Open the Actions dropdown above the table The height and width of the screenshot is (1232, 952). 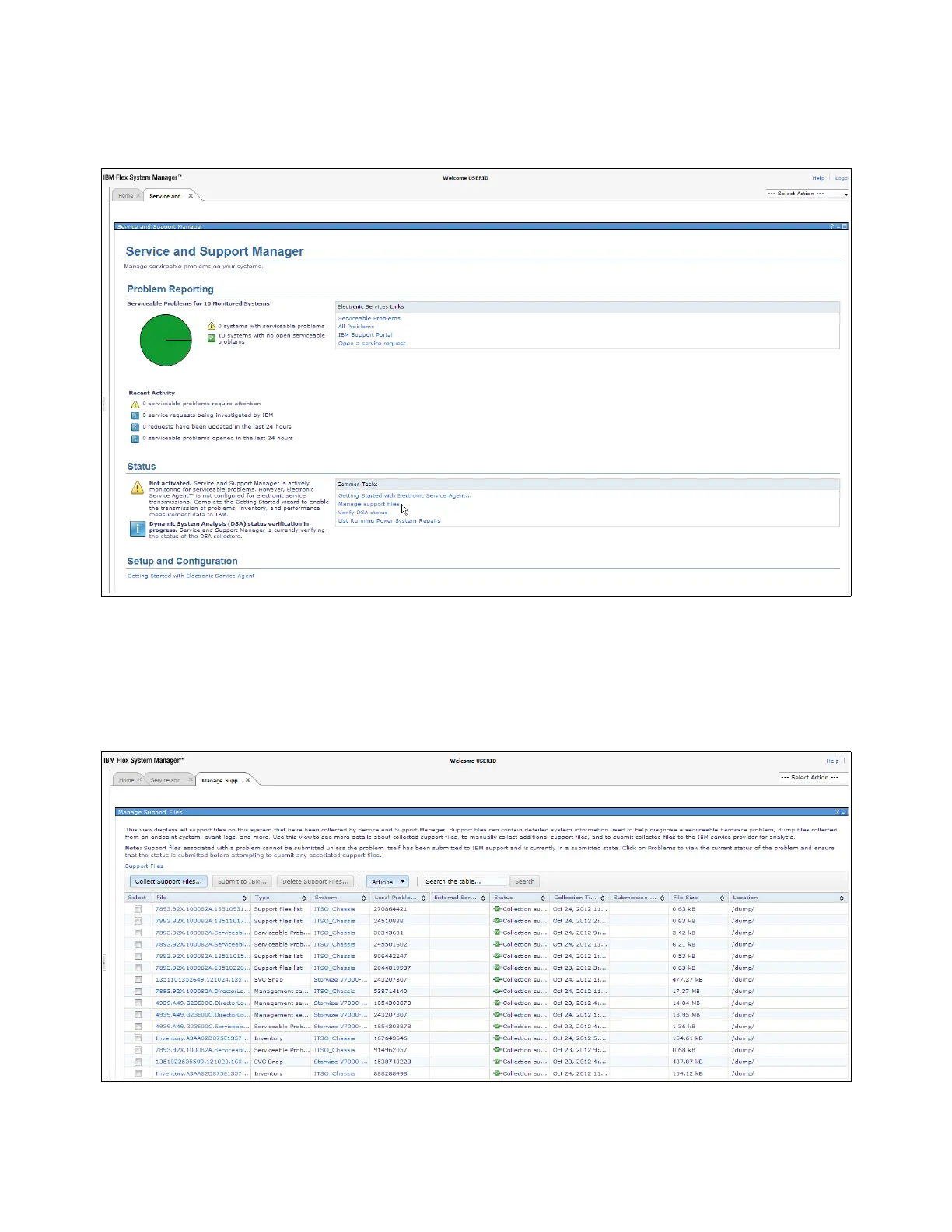tap(388, 881)
